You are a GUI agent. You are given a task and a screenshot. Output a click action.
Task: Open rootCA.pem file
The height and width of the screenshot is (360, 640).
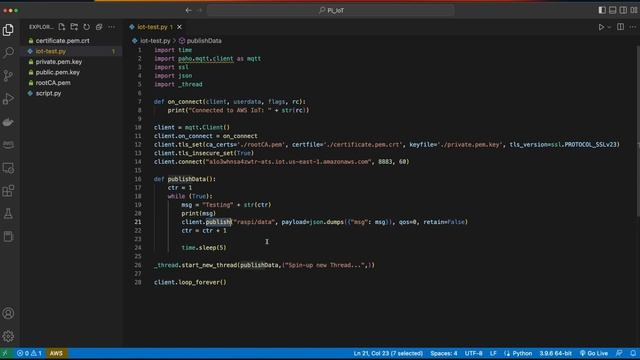coord(53,83)
